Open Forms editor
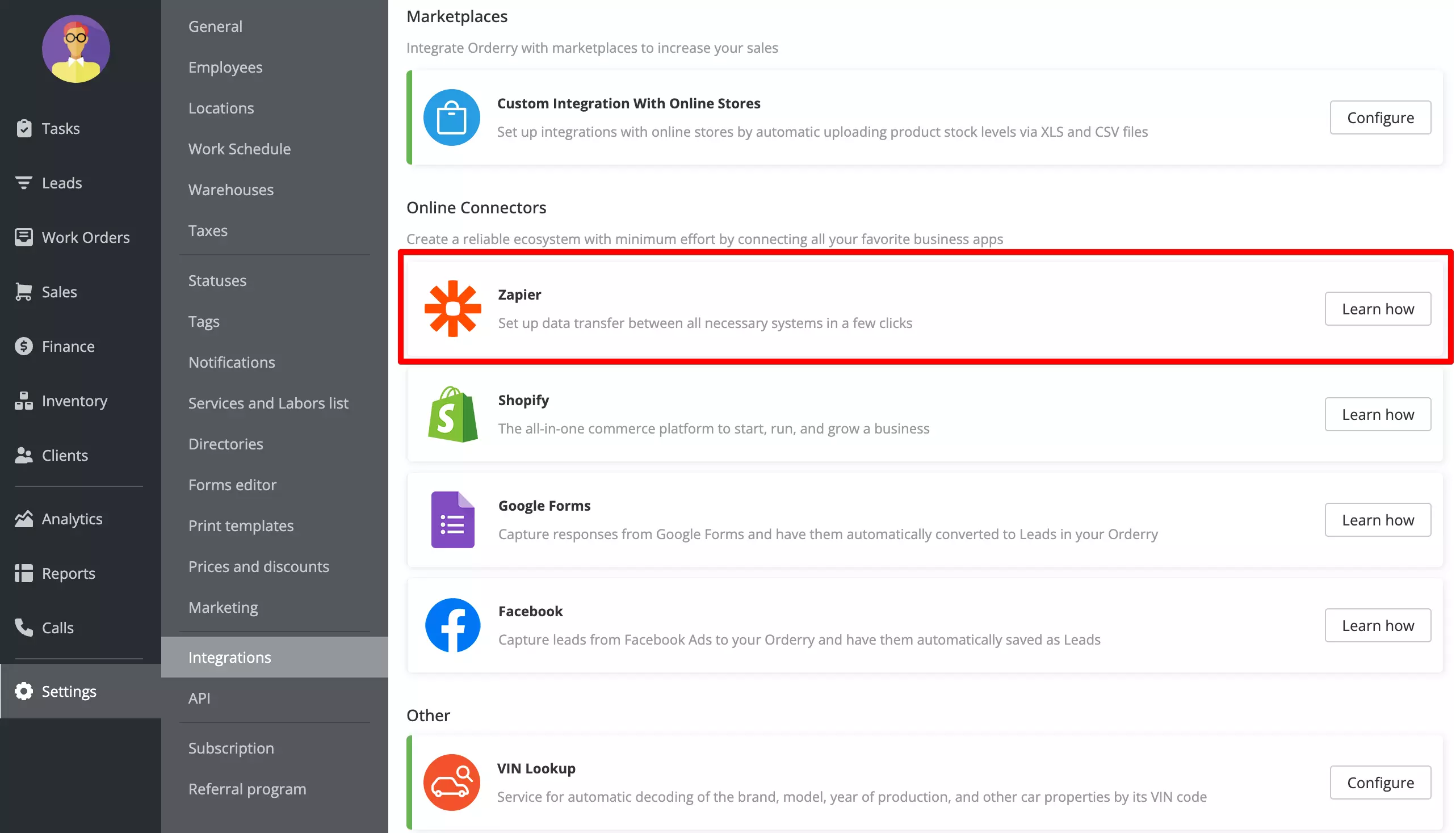The image size is (1456, 833). click(275, 485)
